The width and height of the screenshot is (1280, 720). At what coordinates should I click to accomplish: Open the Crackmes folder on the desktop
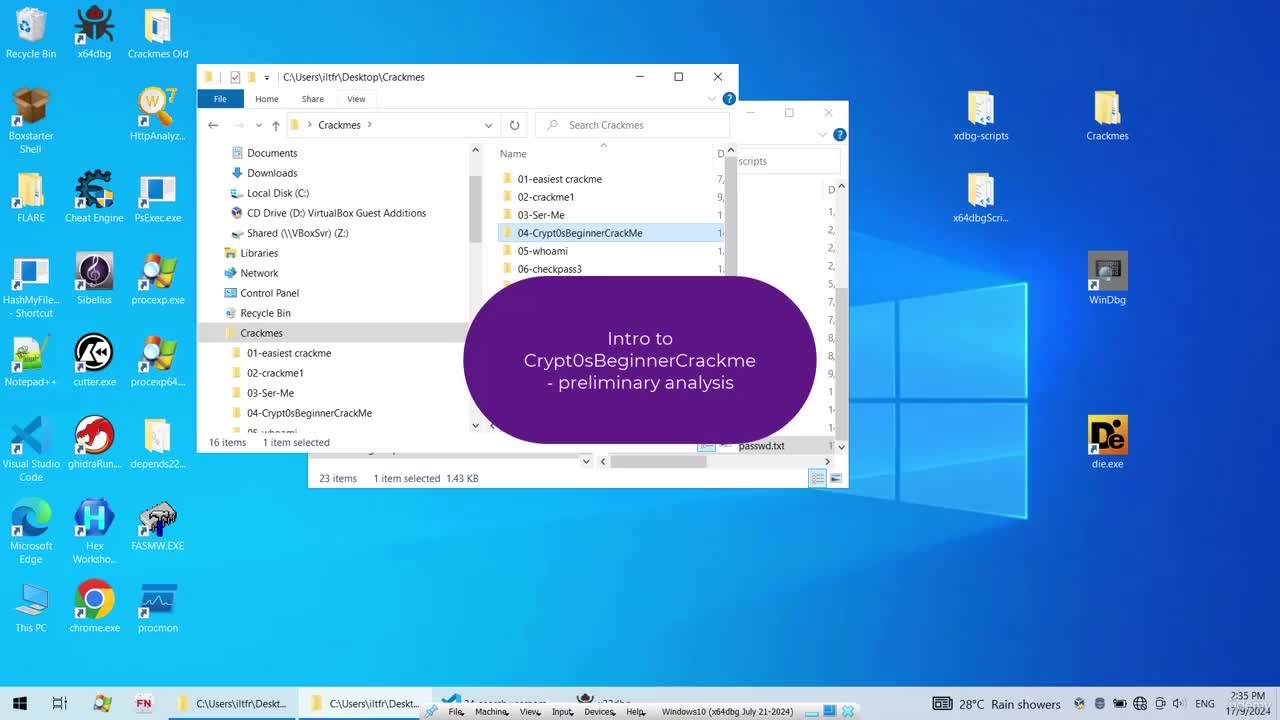(x=1107, y=115)
